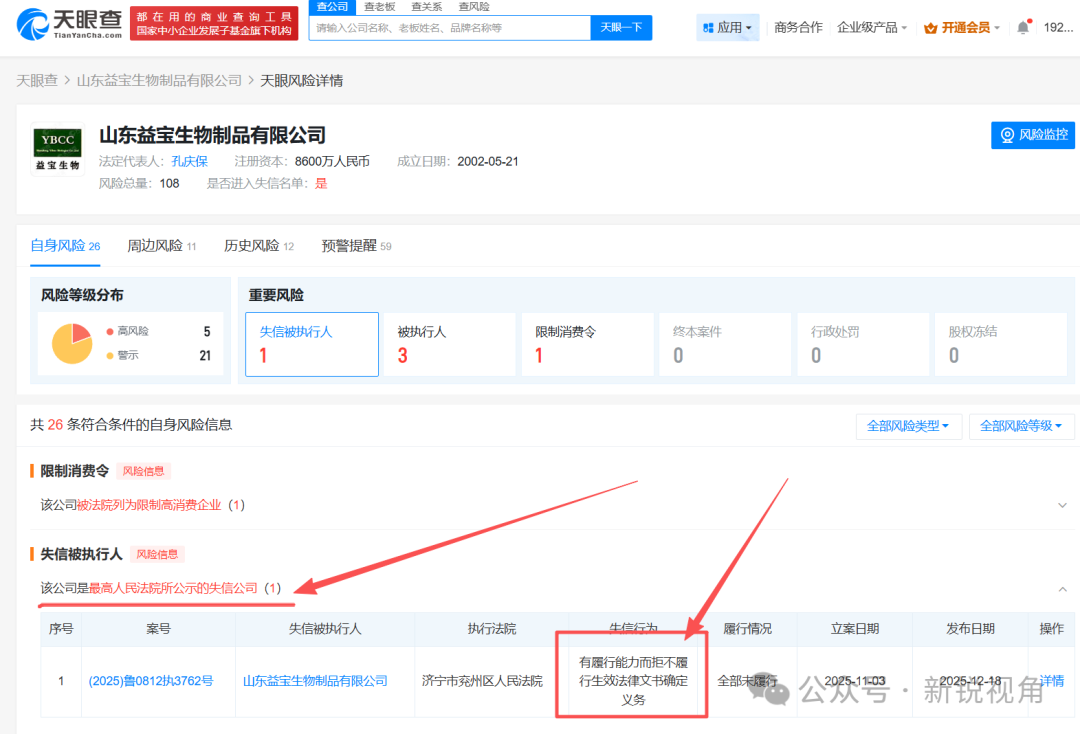The width and height of the screenshot is (1080, 734).
Task: Click the notification bell icon
Action: pyautogui.click(x=1022, y=27)
